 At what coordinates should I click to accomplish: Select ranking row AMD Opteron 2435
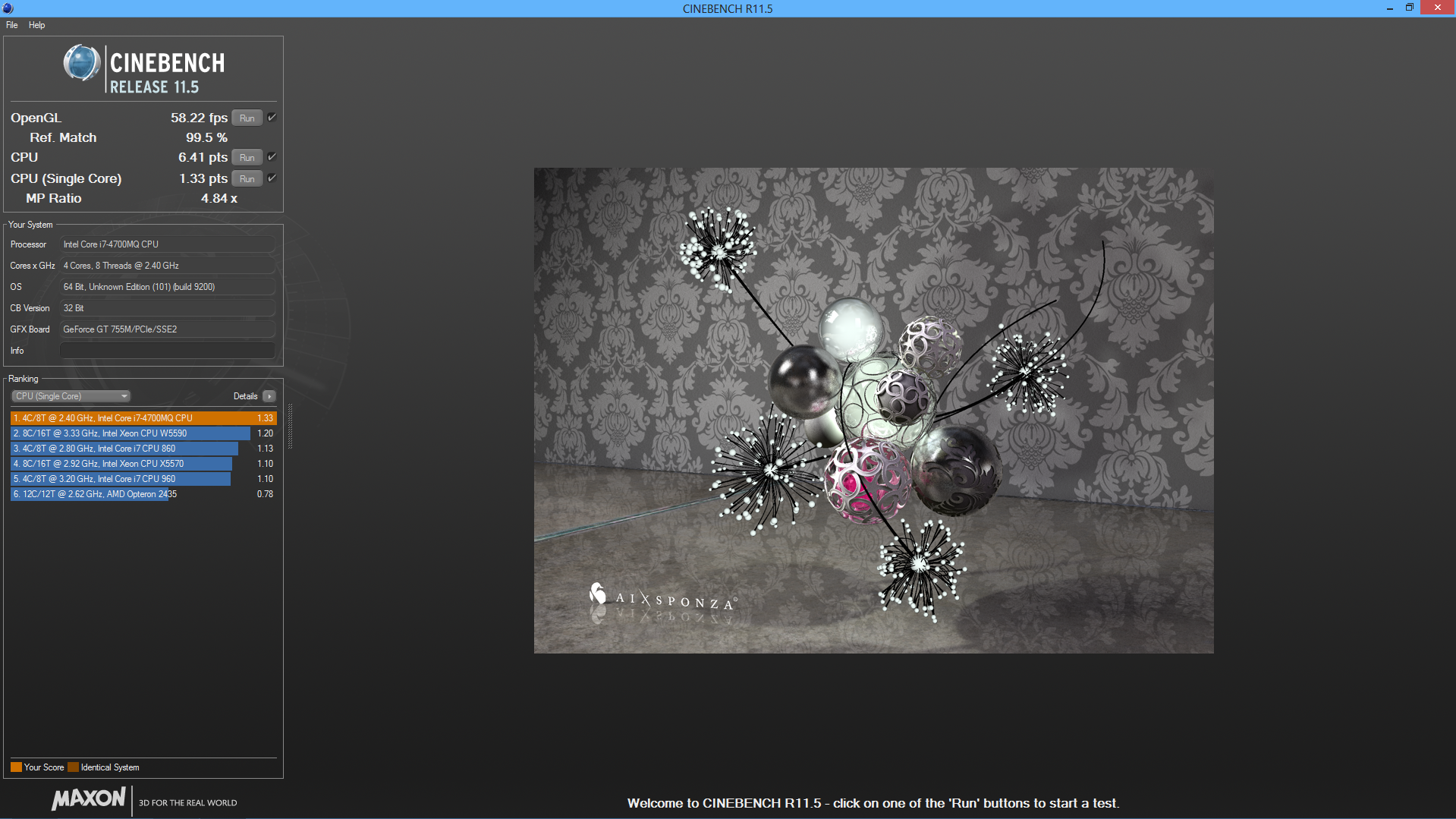click(143, 494)
